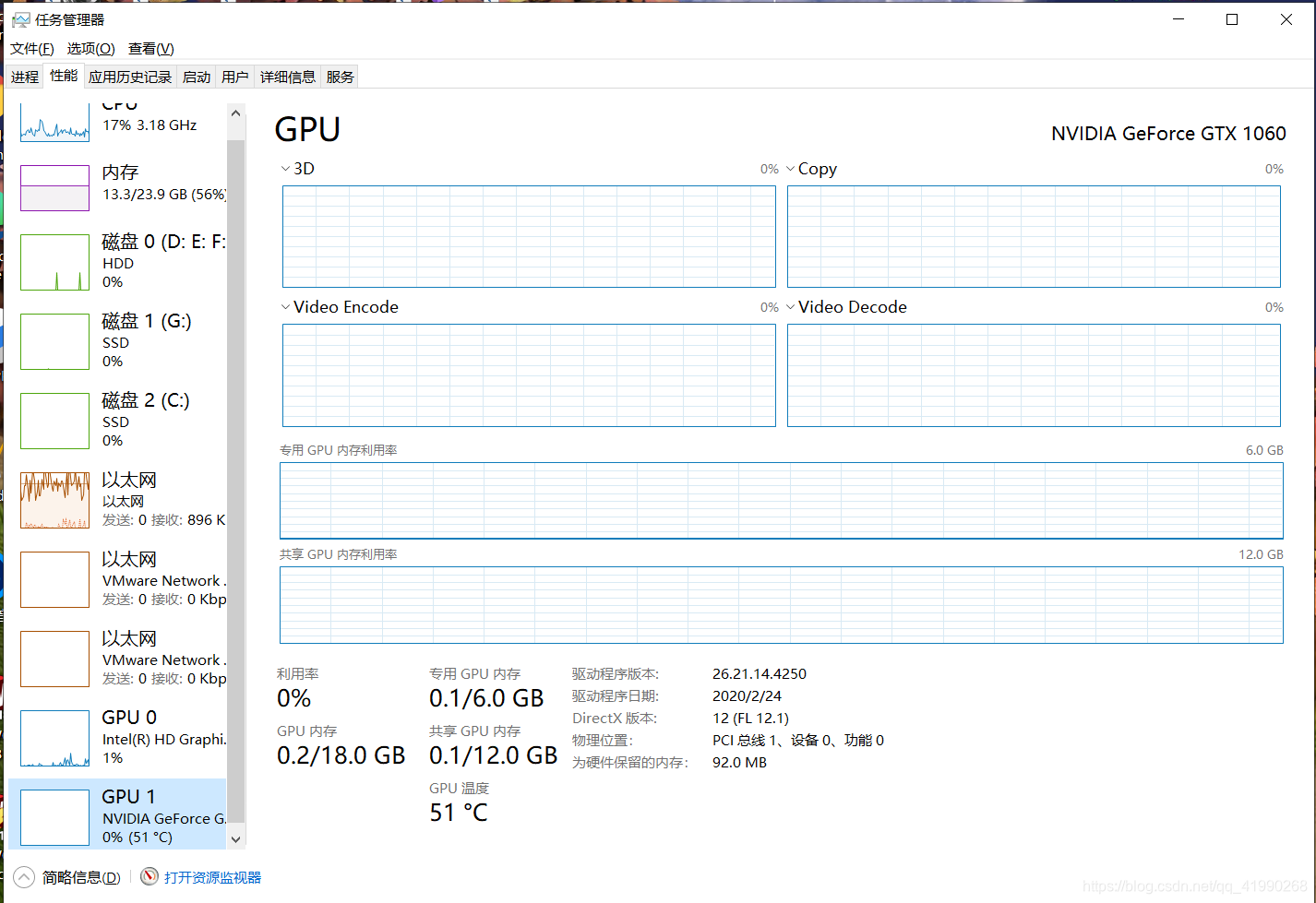
Task: Click the sidebar scroll down arrow
Action: [235, 839]
